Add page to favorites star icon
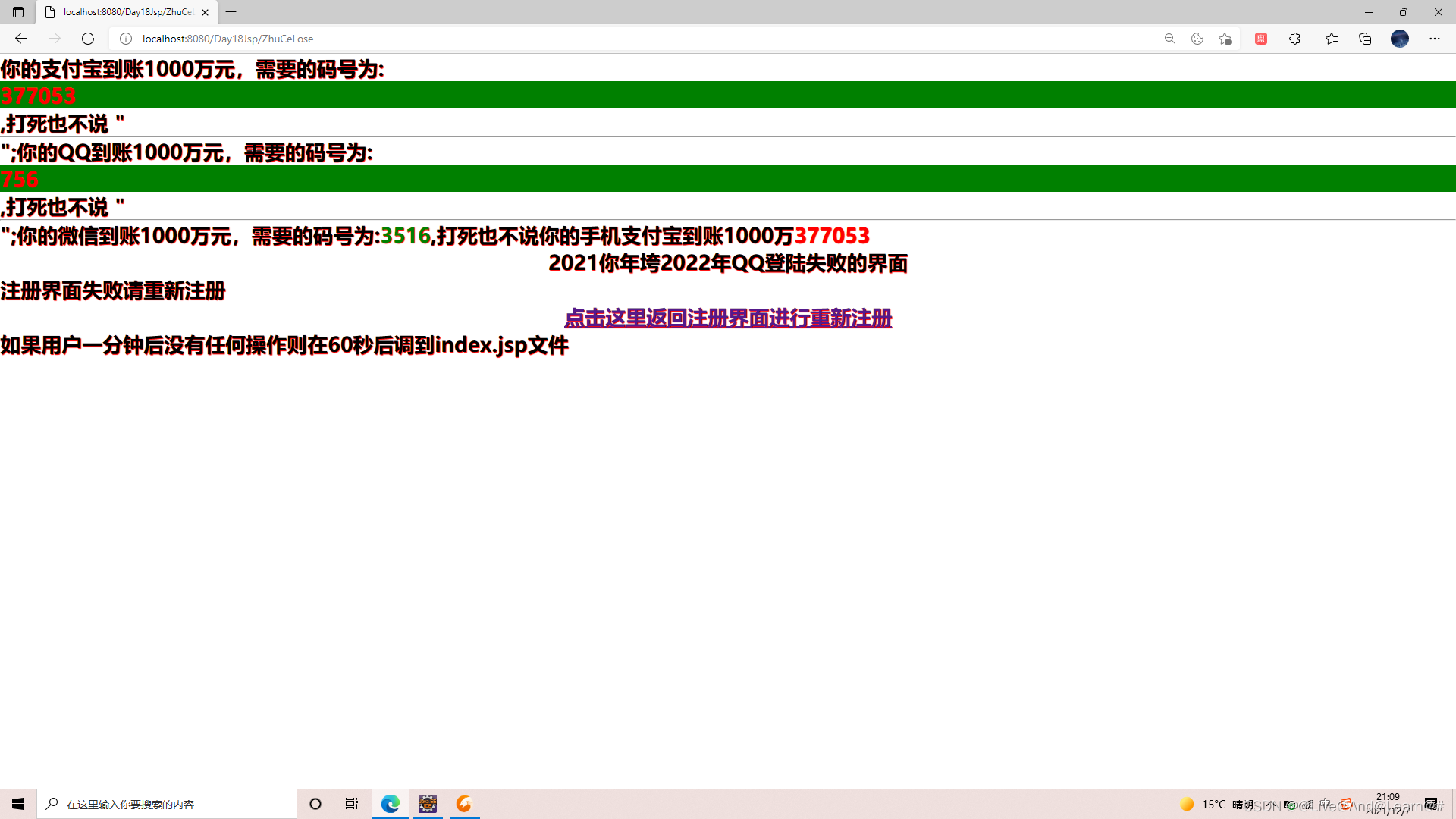This screenshot has height=819, width=1456. [1225, 39]
